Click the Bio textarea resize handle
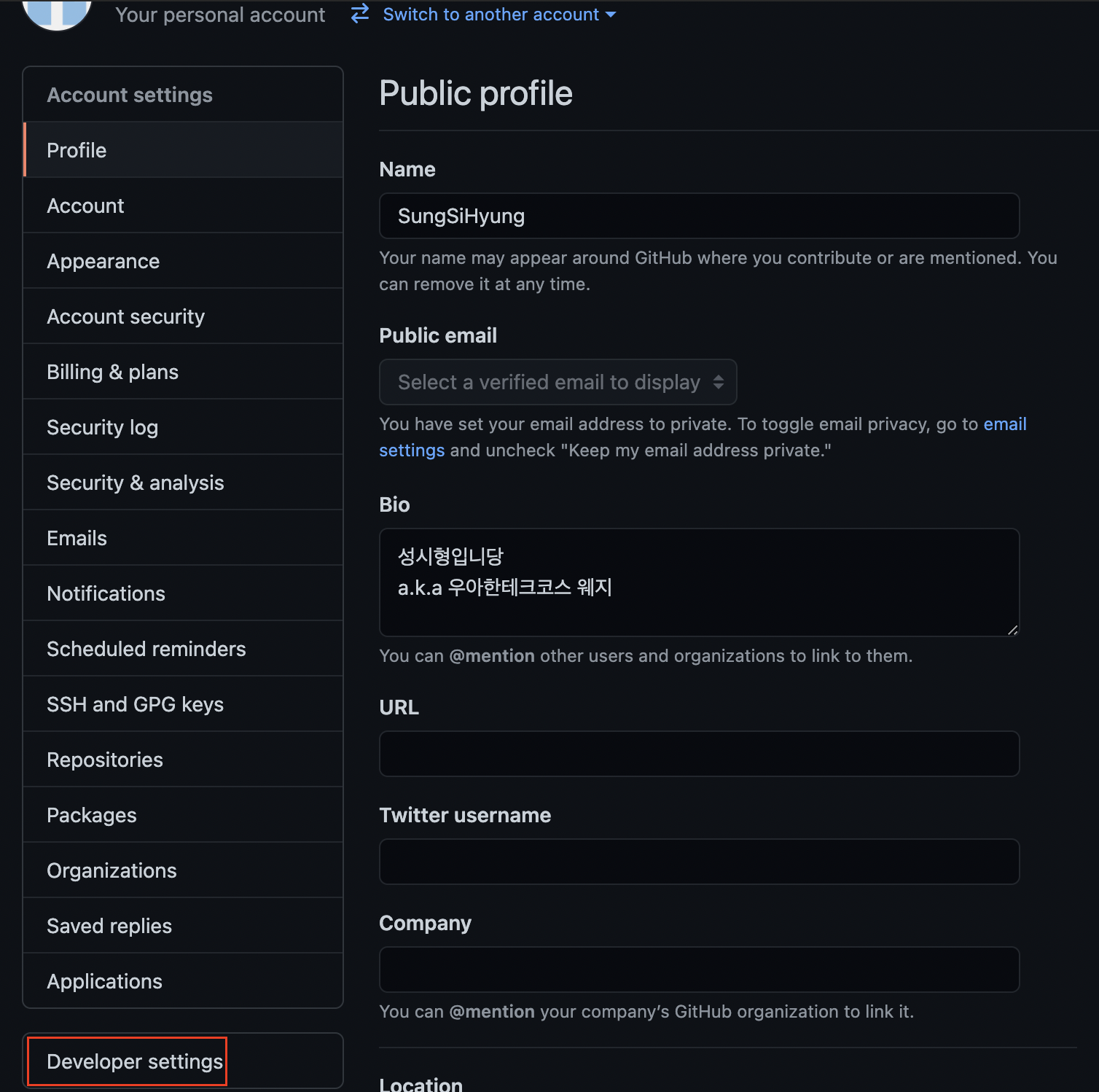Screen dimensions: 1099x1092 (1012, 630)
